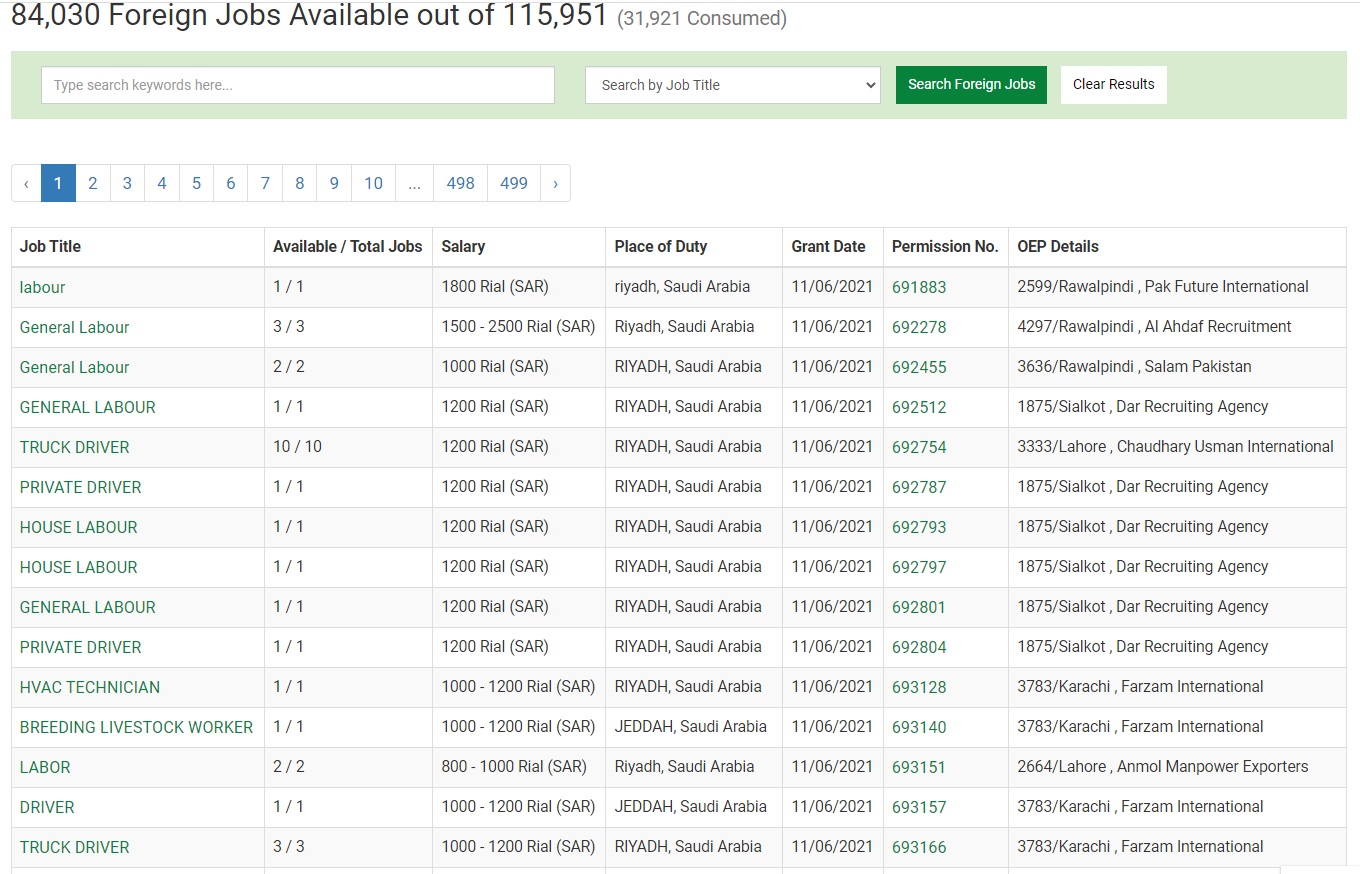Screen dimensions: 1360x874
Task: Select page 3 in pagination
Action: [x=127, y=183]
